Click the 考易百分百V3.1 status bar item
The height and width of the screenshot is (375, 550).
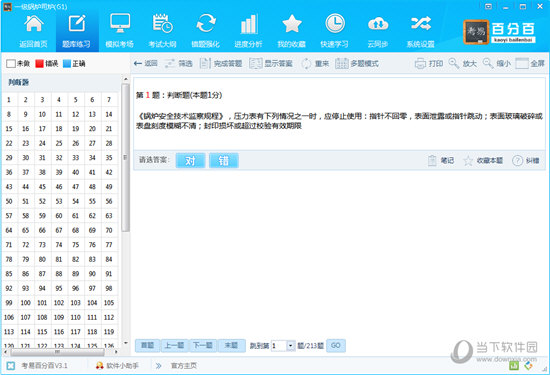(38, 366)
